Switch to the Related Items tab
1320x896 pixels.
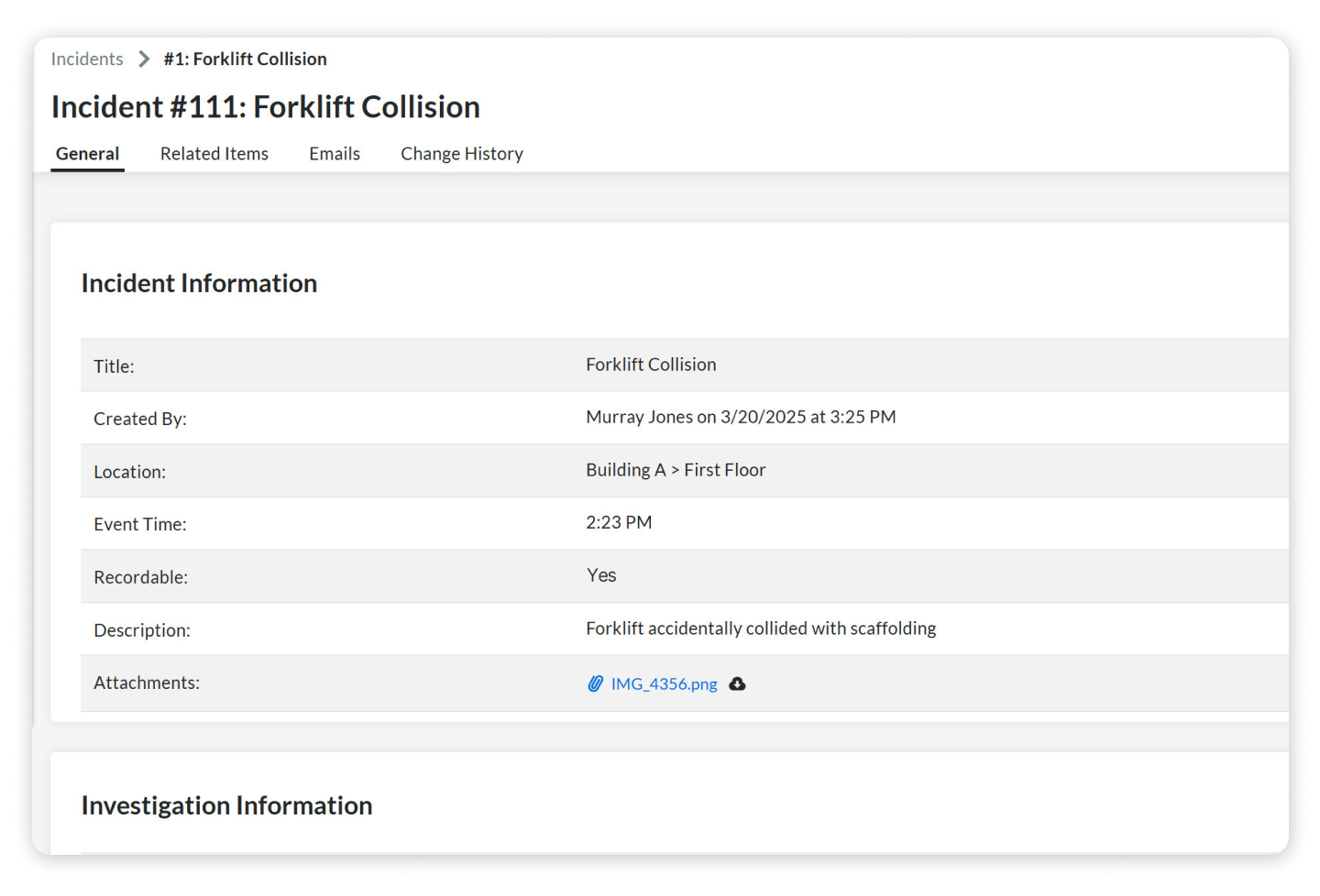click(x=214, y=153)
